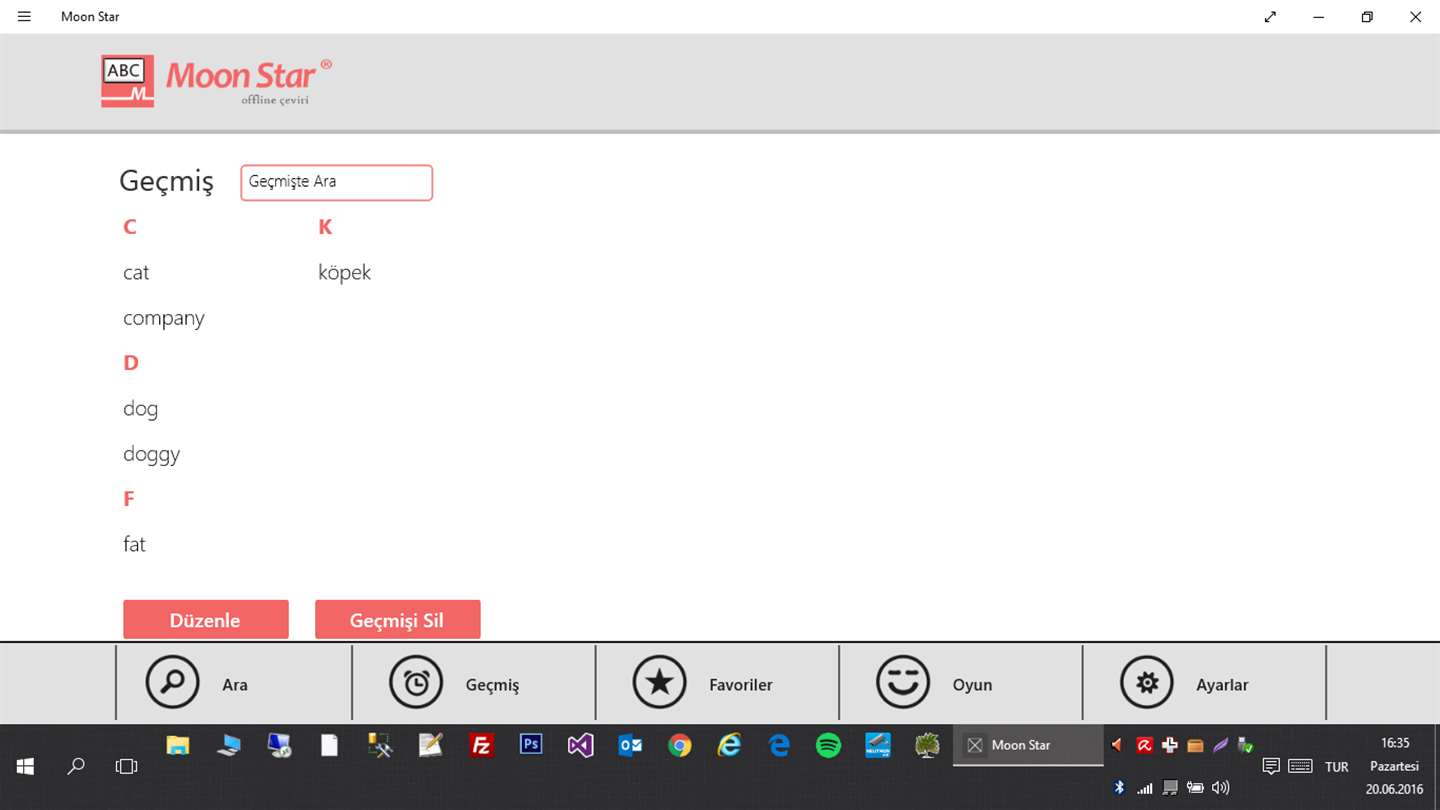Open the Favoriler star icon

point(660,682)
